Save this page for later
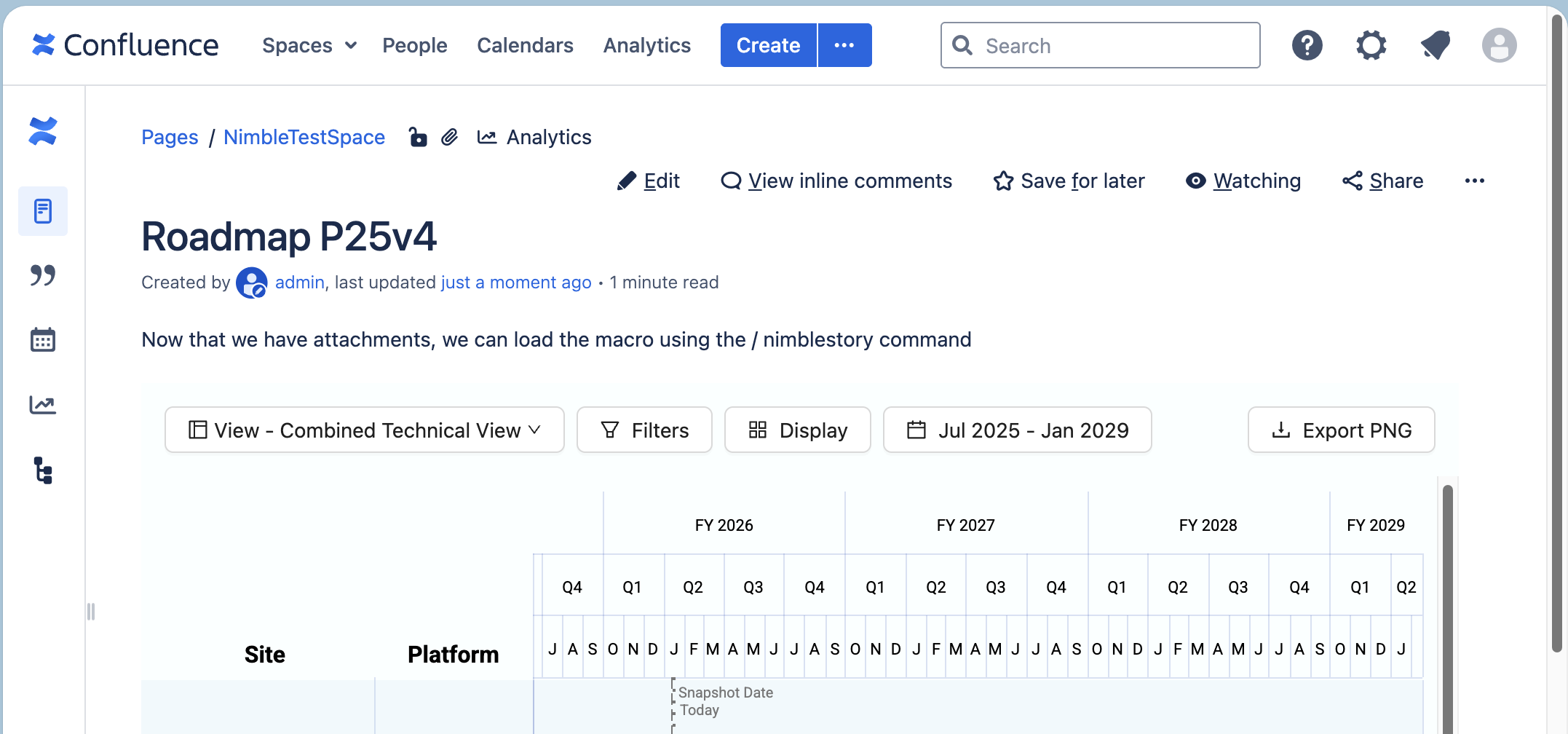This screenshot has height=734, width=1568. coord(1069,181)
